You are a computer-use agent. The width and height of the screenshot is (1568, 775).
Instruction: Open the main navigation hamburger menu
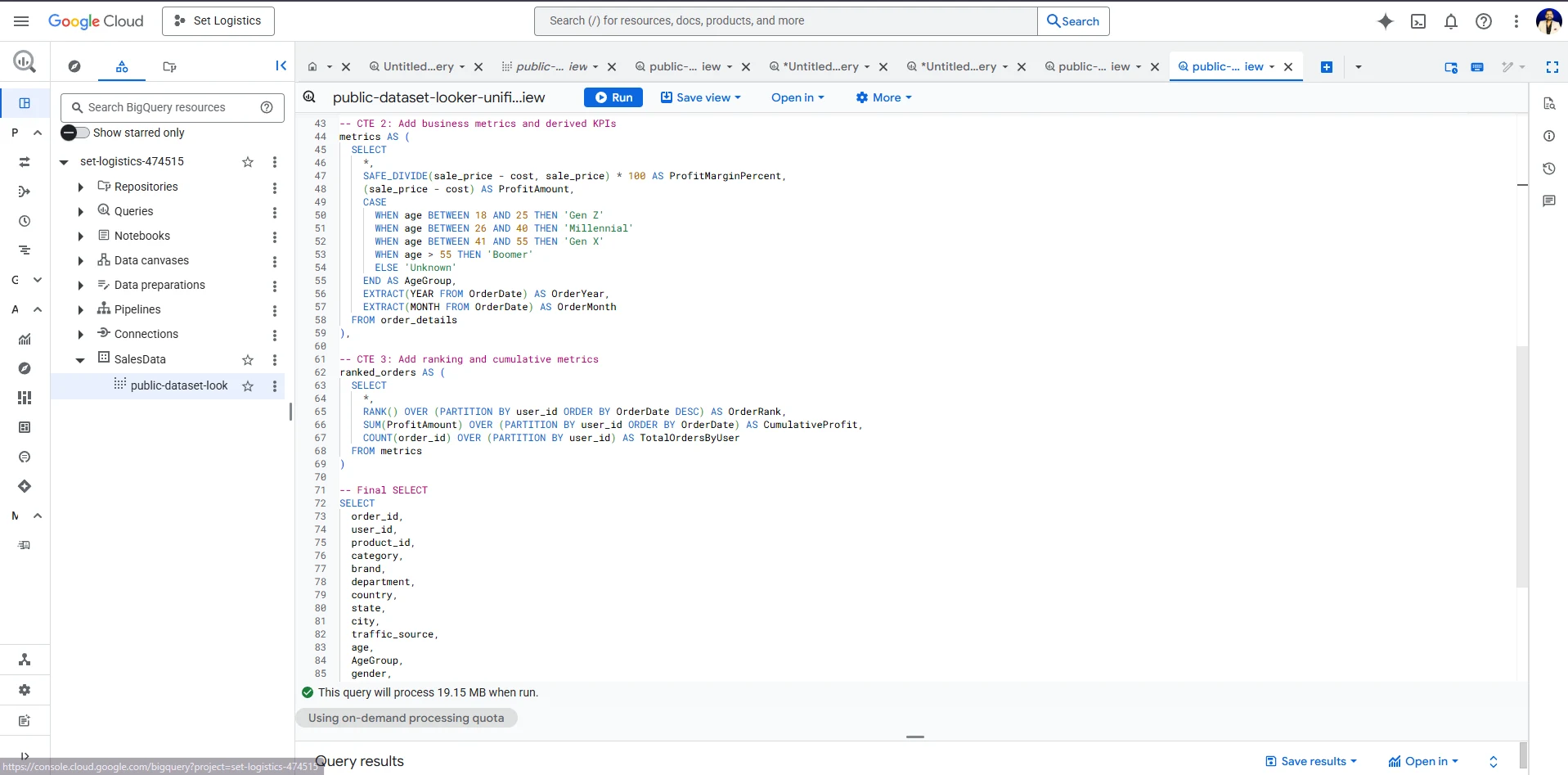21,21
